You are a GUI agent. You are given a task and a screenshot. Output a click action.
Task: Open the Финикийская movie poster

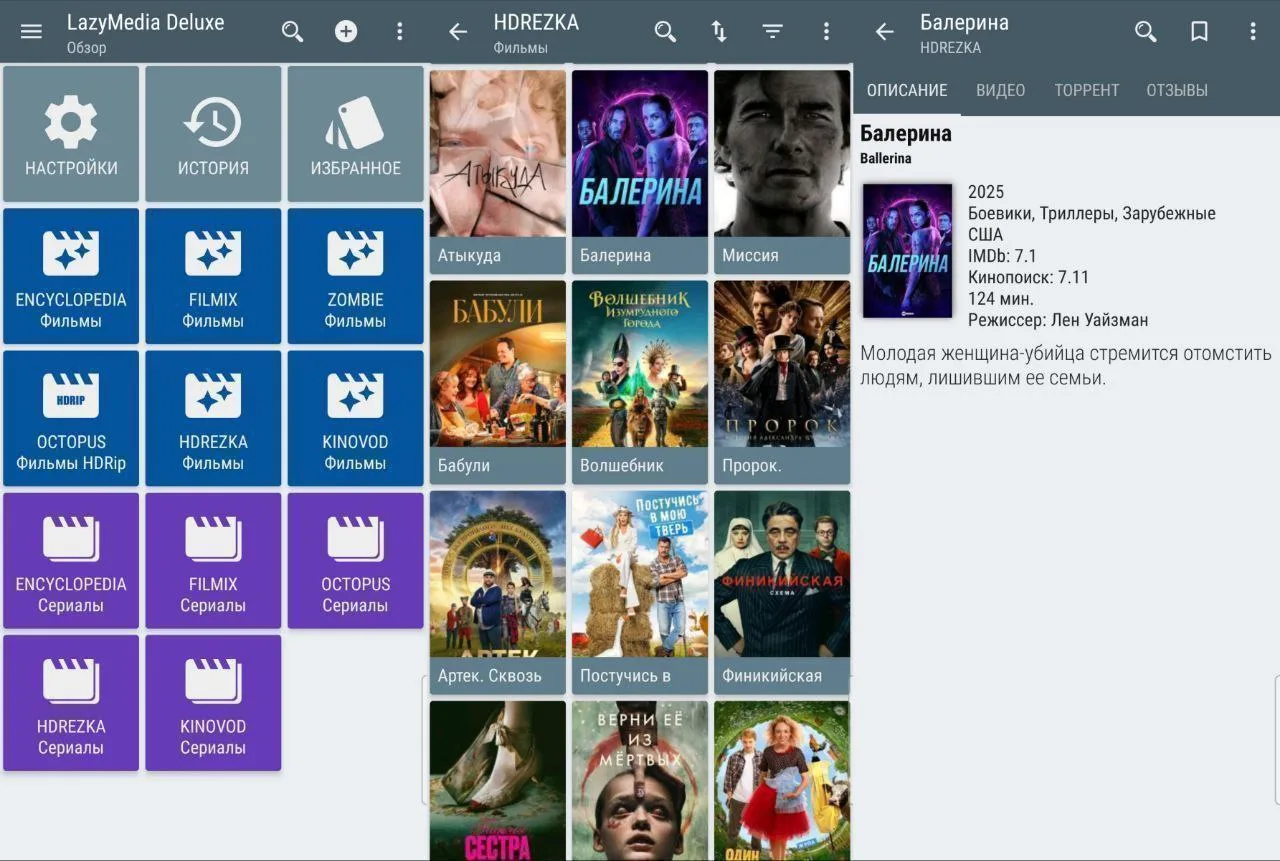782,592
